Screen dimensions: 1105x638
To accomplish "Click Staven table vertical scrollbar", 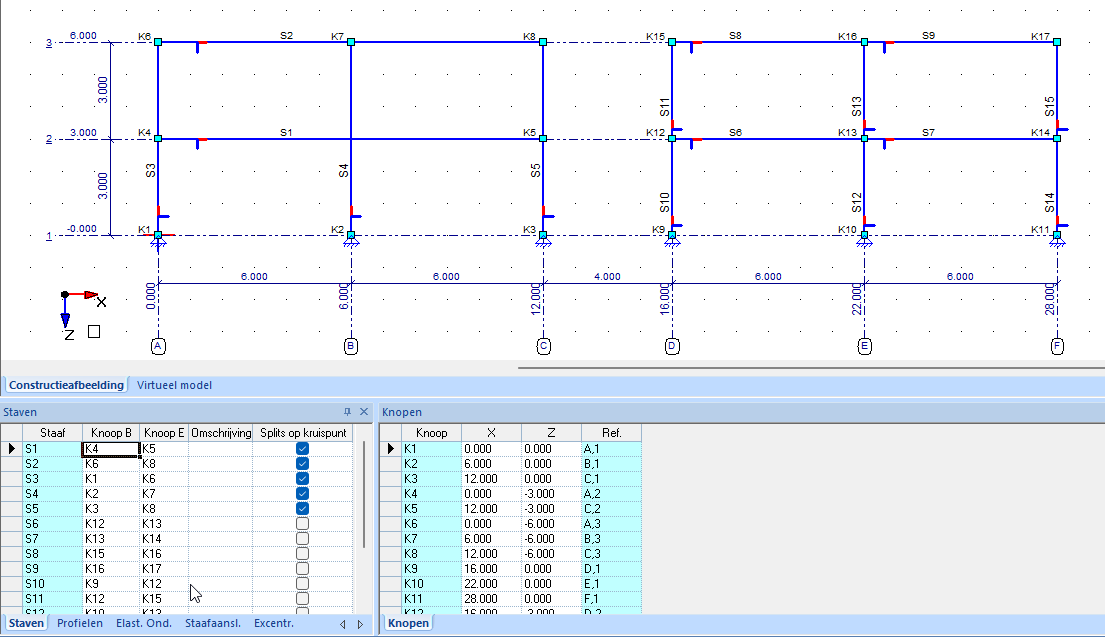I will pos(364,495).
